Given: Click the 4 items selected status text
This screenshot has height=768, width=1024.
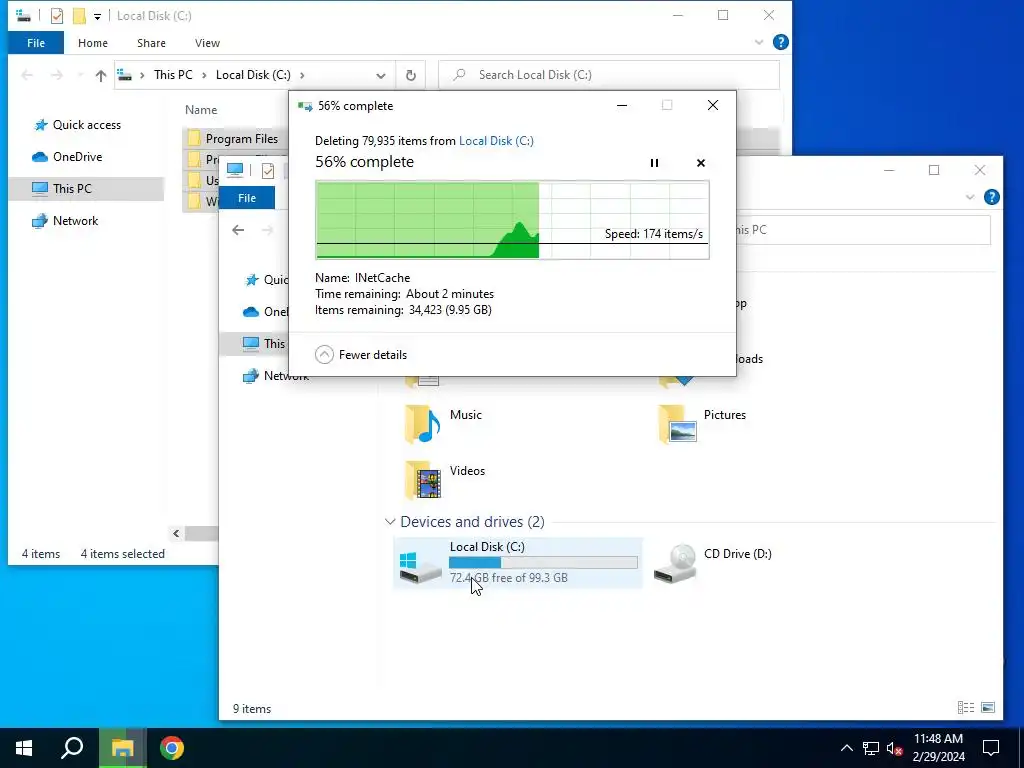Looking at the screenshot, I should (123, 554).
